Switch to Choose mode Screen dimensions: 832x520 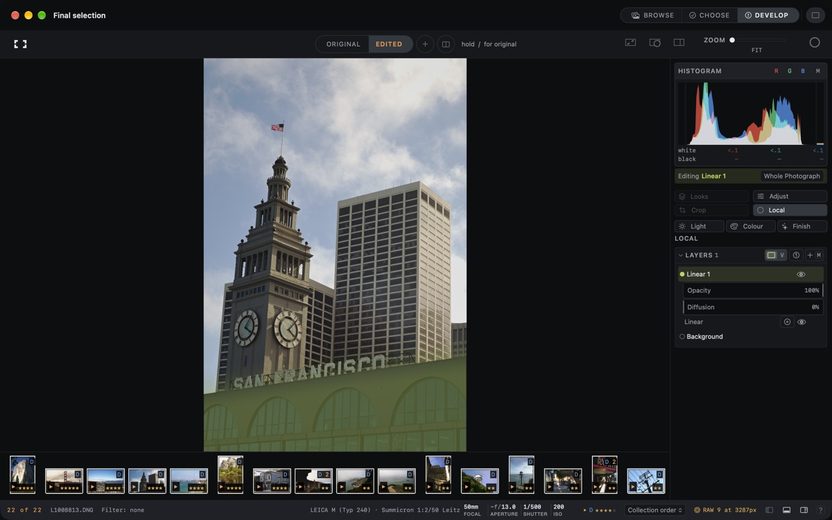click(709, 15)
